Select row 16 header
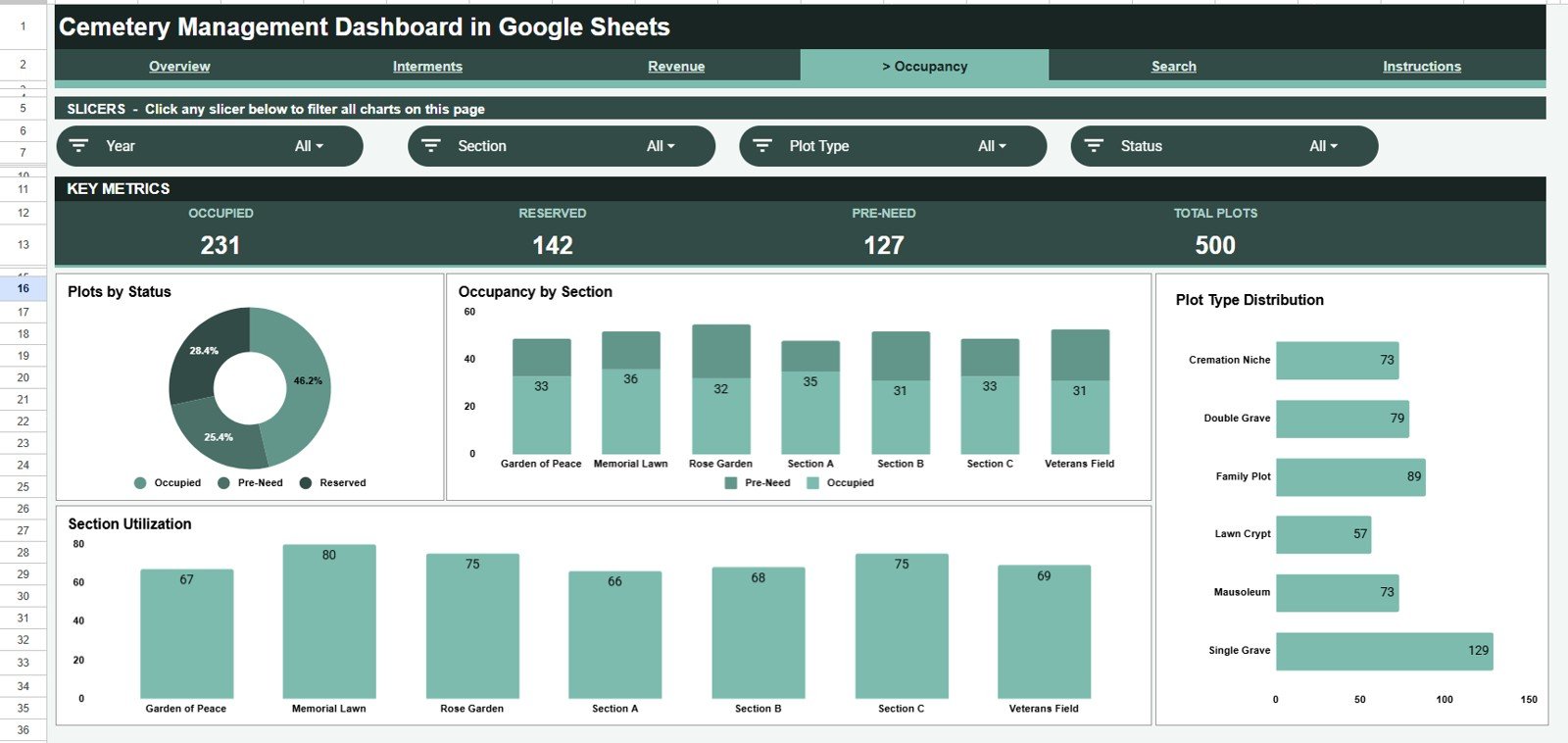Viewport: 1568px width, 743px height. click(x=23, y=289)
